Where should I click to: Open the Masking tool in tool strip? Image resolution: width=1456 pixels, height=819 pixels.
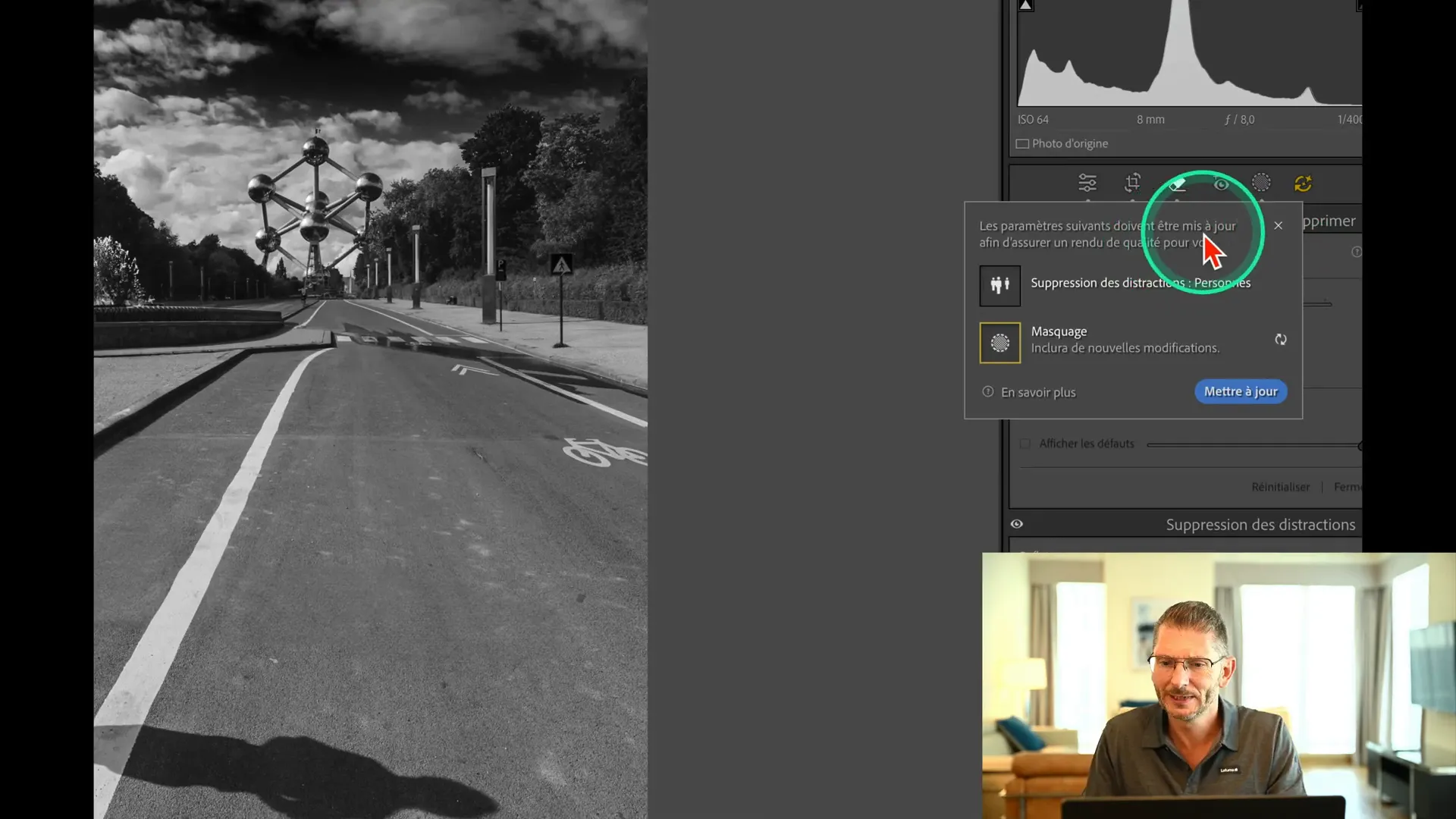(1261, 183)
